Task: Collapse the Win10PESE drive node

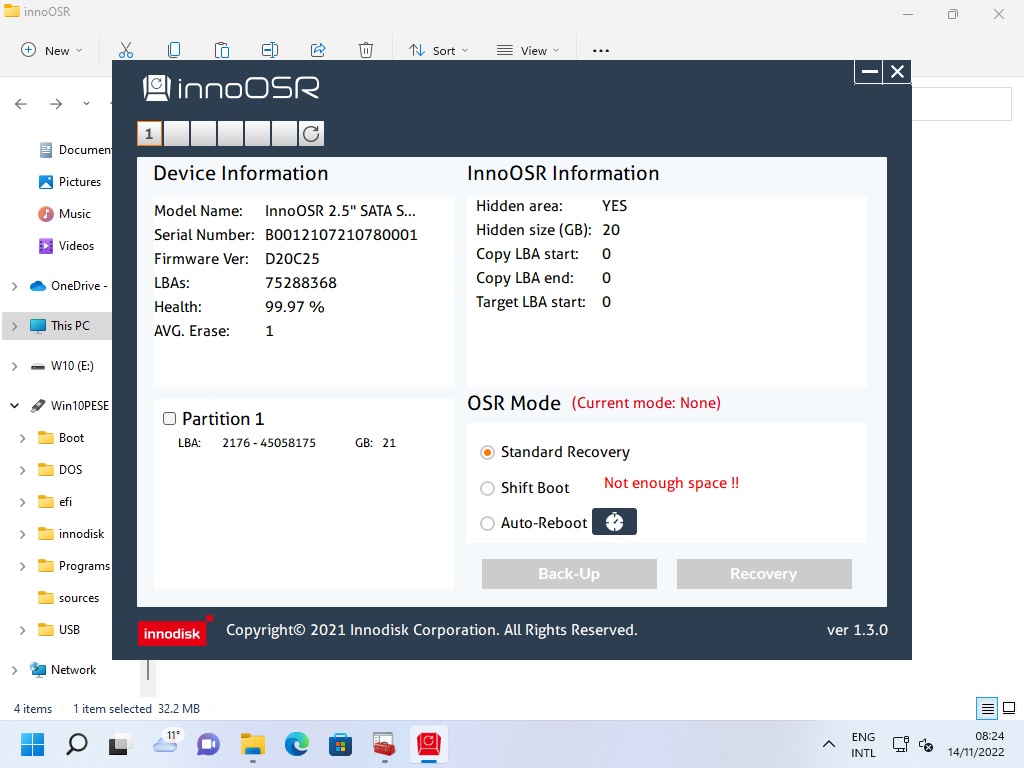Action: 15,406
